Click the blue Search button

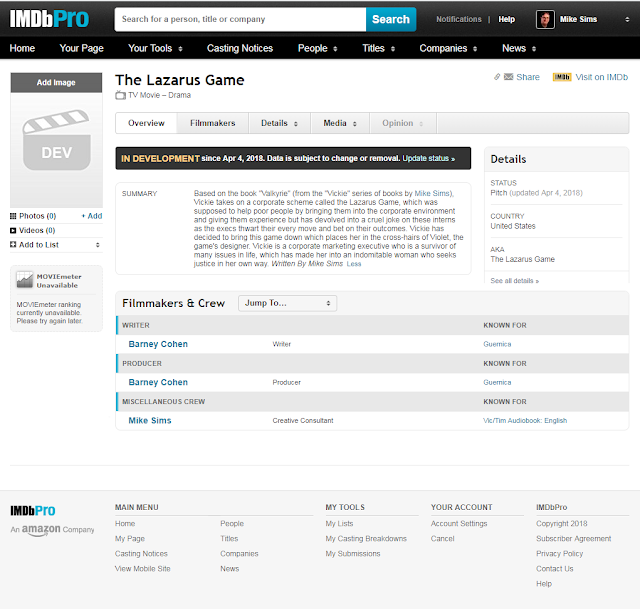click(x=391, y=19)
